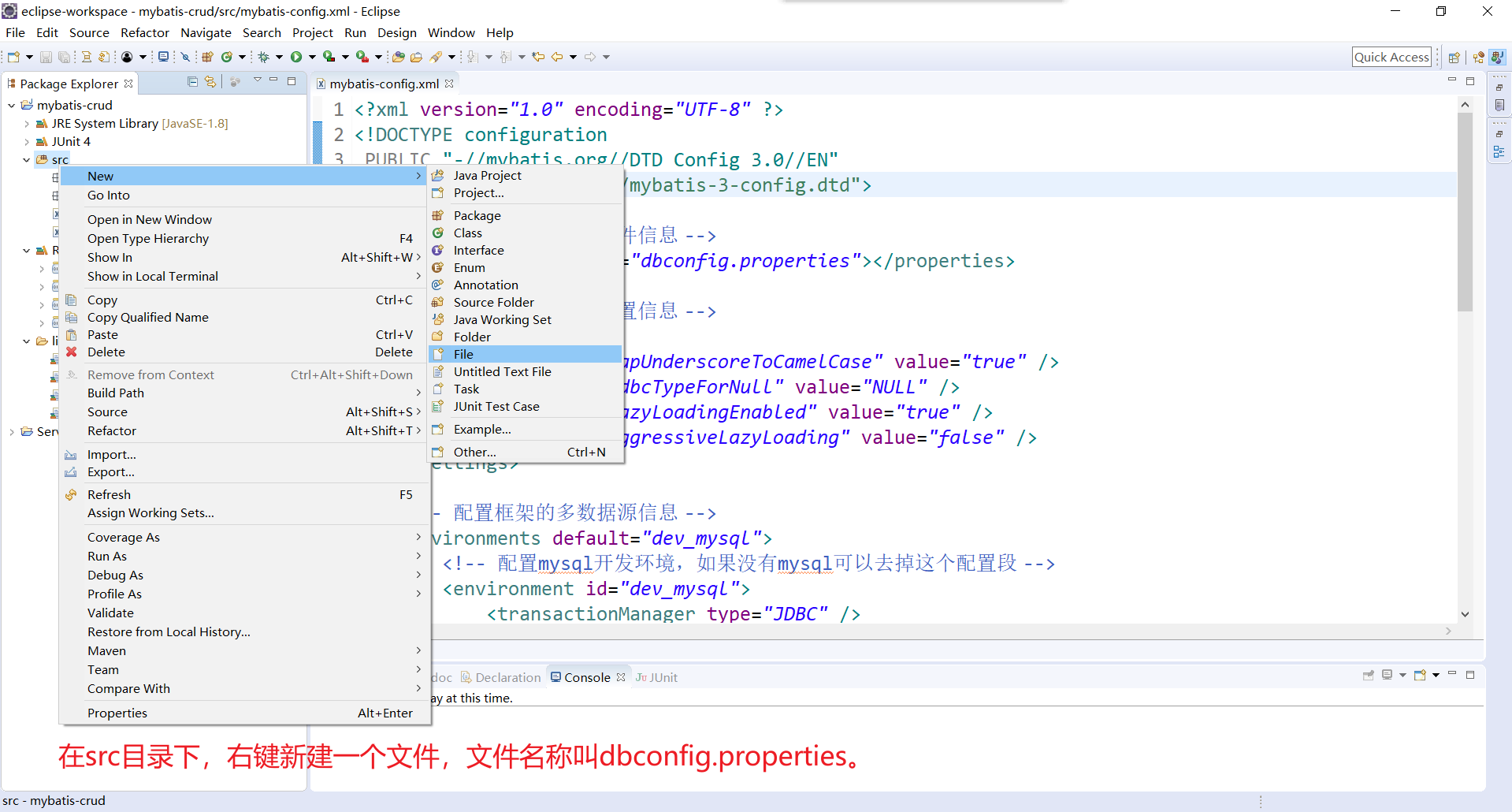Screen dimensions: 1512x812
Task: Click the Open Perspective icon
Action: (1454, 57)
